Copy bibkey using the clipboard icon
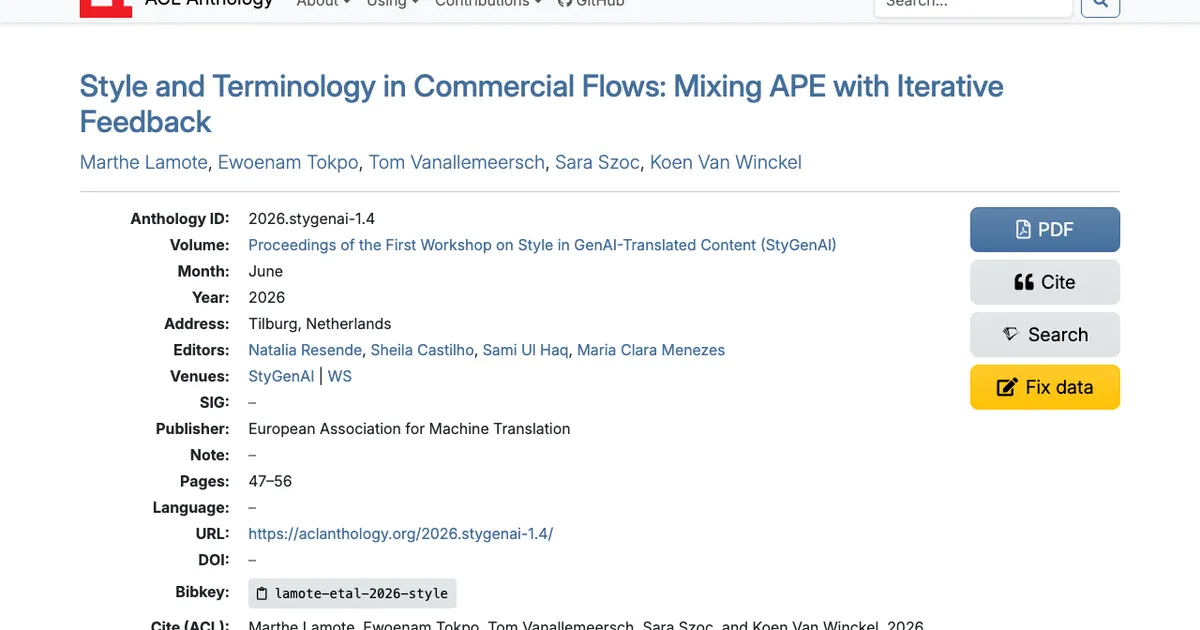The height and width of the screenshot is (630, 1200). click(262, 593)
